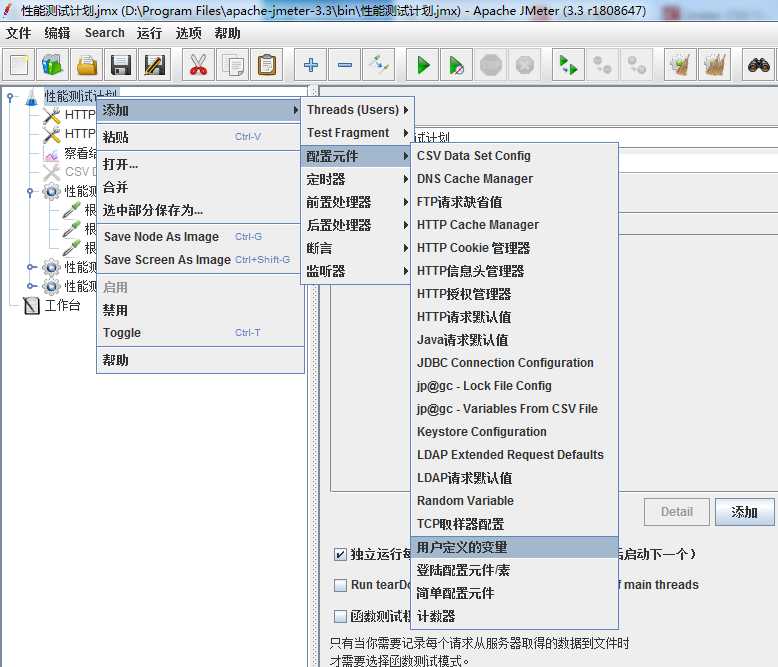This screenshot has width=778, height=667.
Task: Toggle the 函数测试模式 checkbox
Action: point(340,616)
